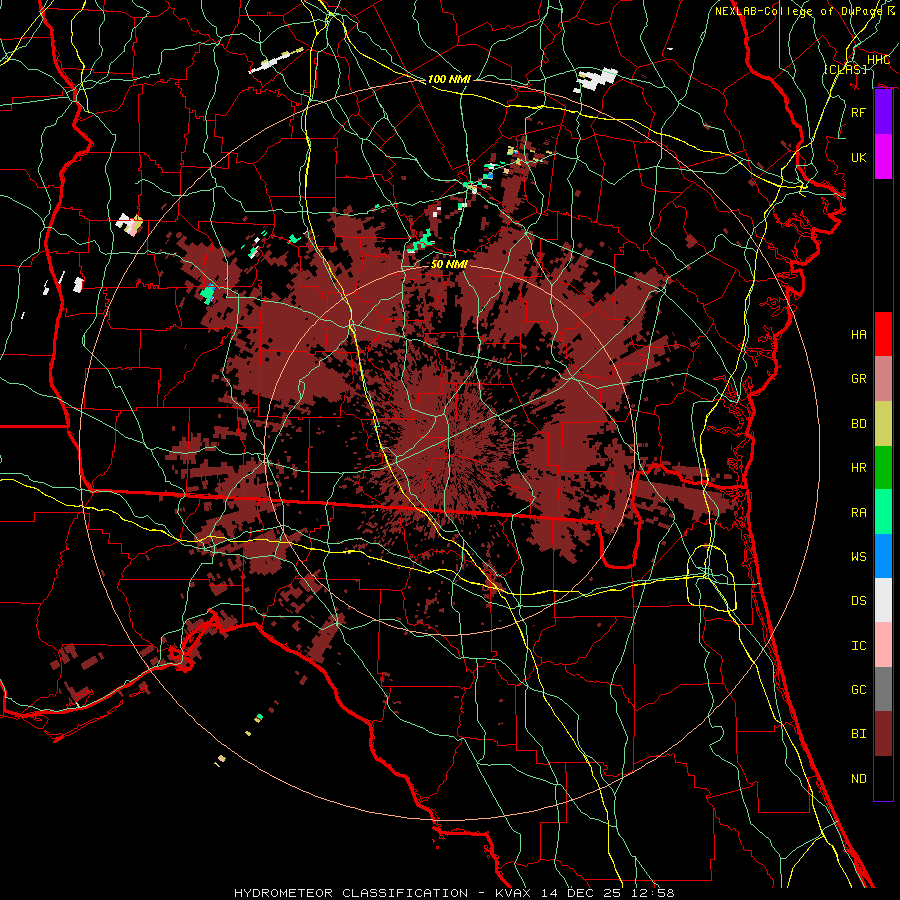Click the BI dark red legend swatch
The width and height of the screenshot is (900, 900).
883,734
